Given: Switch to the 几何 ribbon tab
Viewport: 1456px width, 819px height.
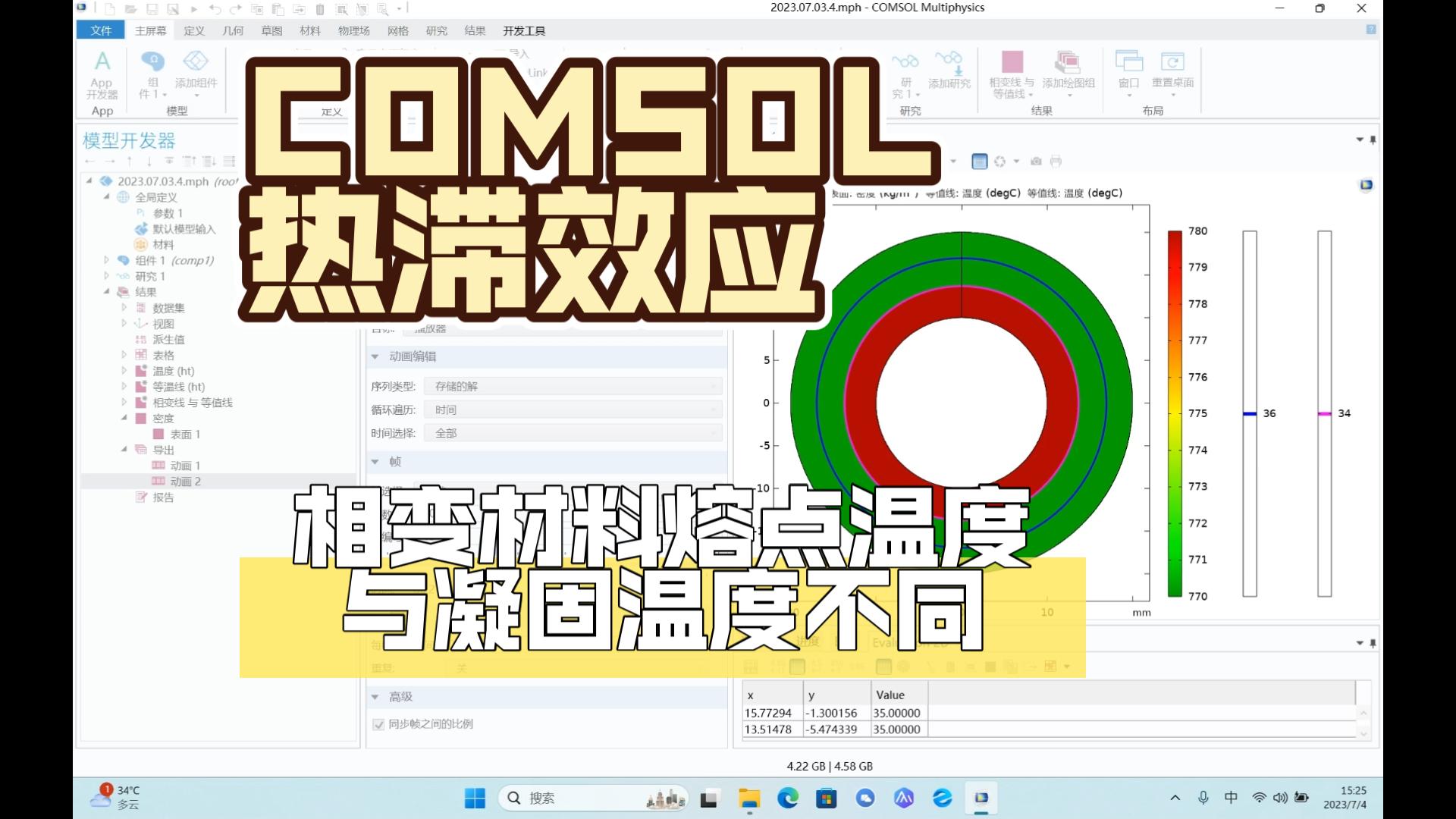Looking at the screenshot, I should tap(233, 30).
